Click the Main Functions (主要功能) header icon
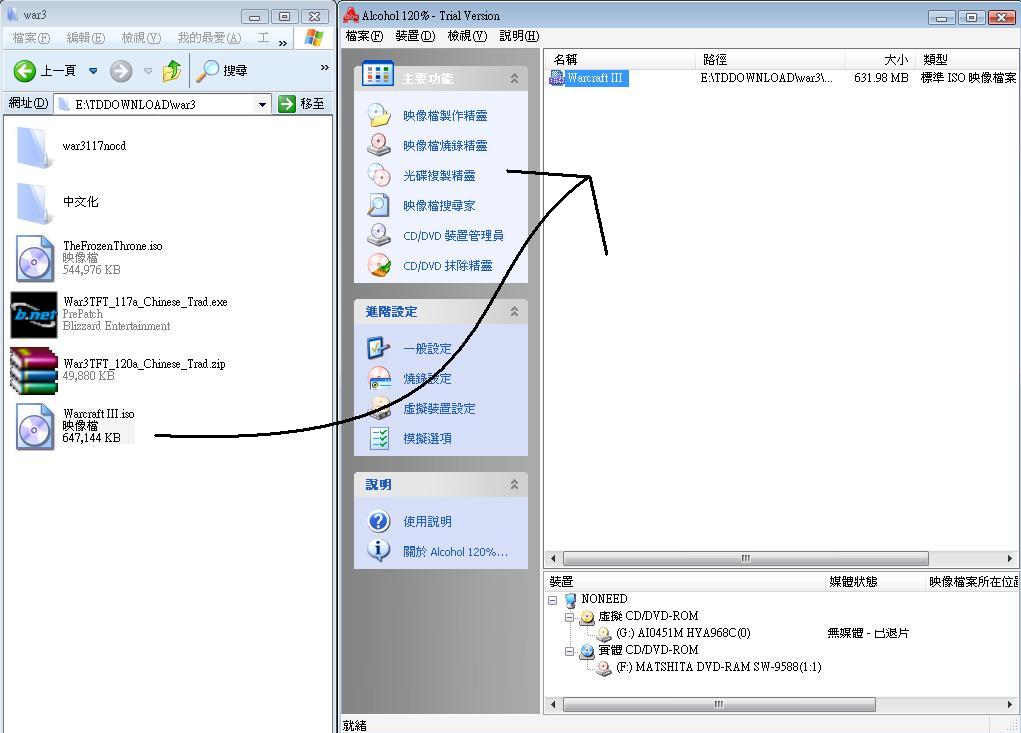The height and width of the screenshot is (733, 1021). pos(378,75)
